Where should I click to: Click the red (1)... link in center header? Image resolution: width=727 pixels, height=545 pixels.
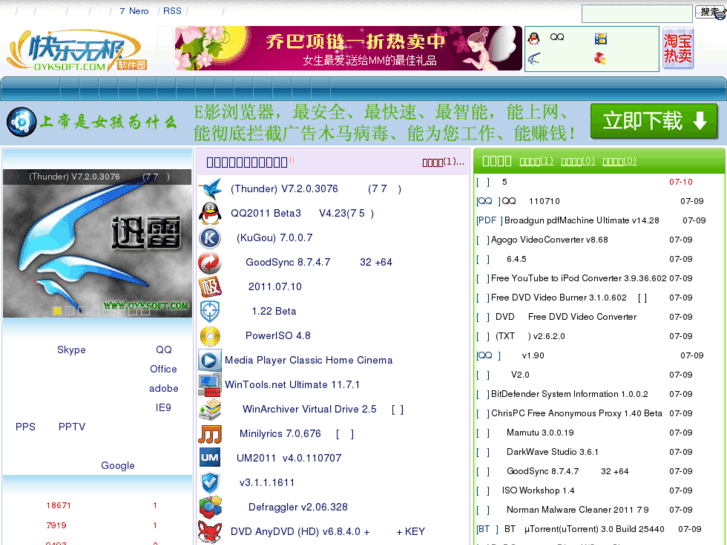pos(443,162)
